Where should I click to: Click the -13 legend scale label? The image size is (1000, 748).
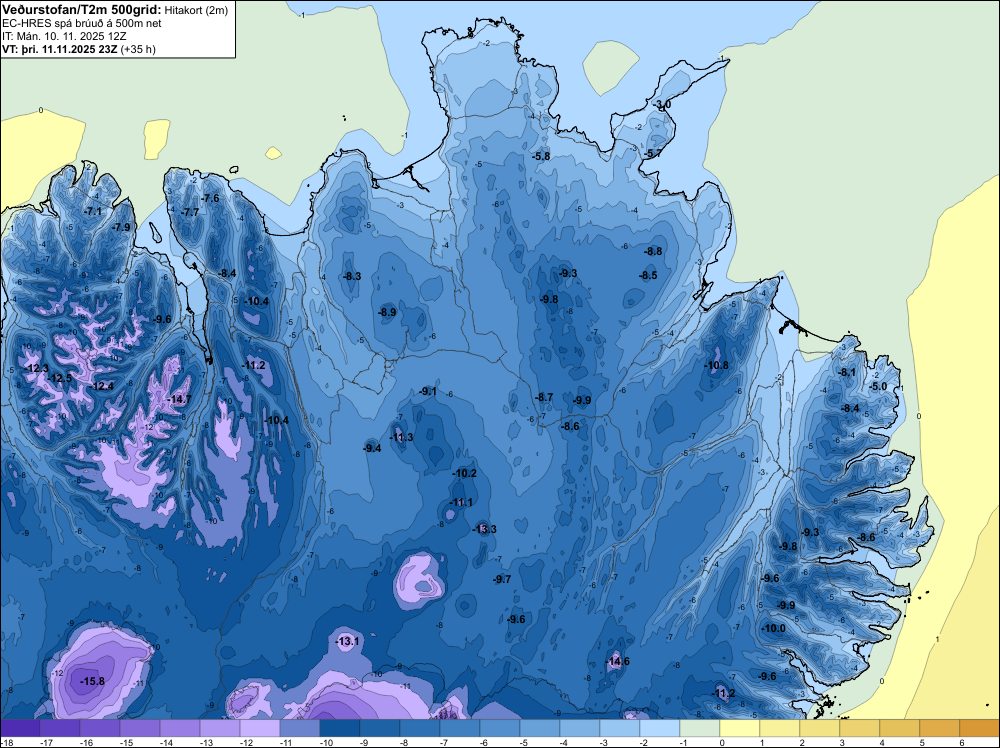click(207, 742)
